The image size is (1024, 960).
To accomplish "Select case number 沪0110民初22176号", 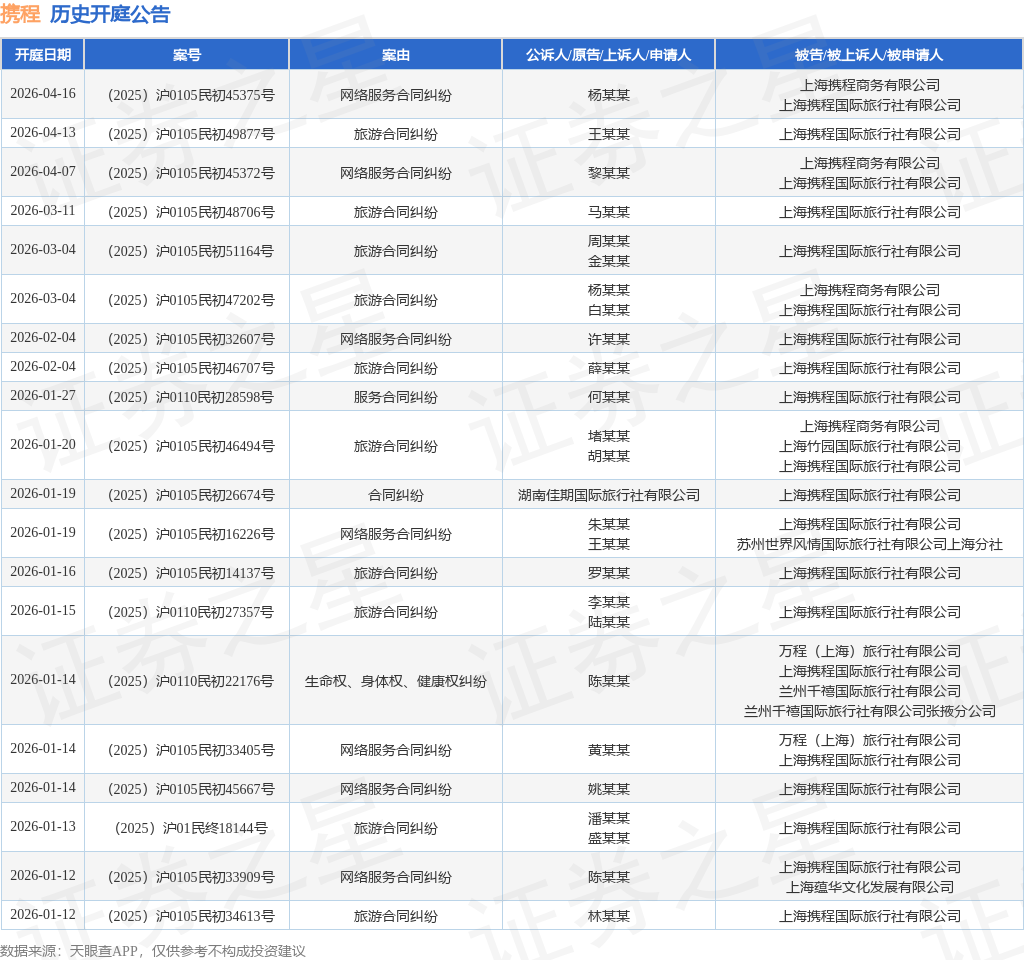I will (191, 681).
